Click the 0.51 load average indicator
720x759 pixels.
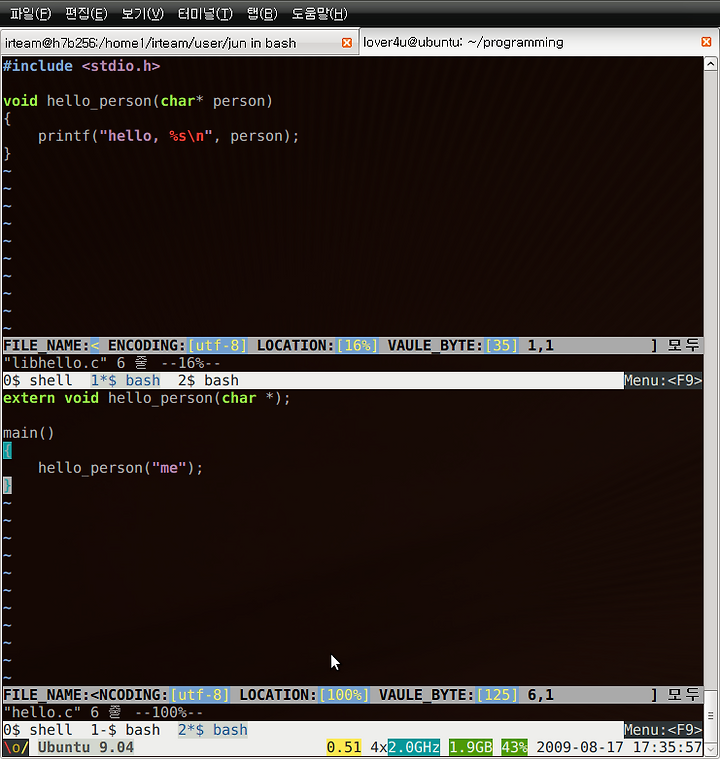pyautogui.click(x=344, y=747)
